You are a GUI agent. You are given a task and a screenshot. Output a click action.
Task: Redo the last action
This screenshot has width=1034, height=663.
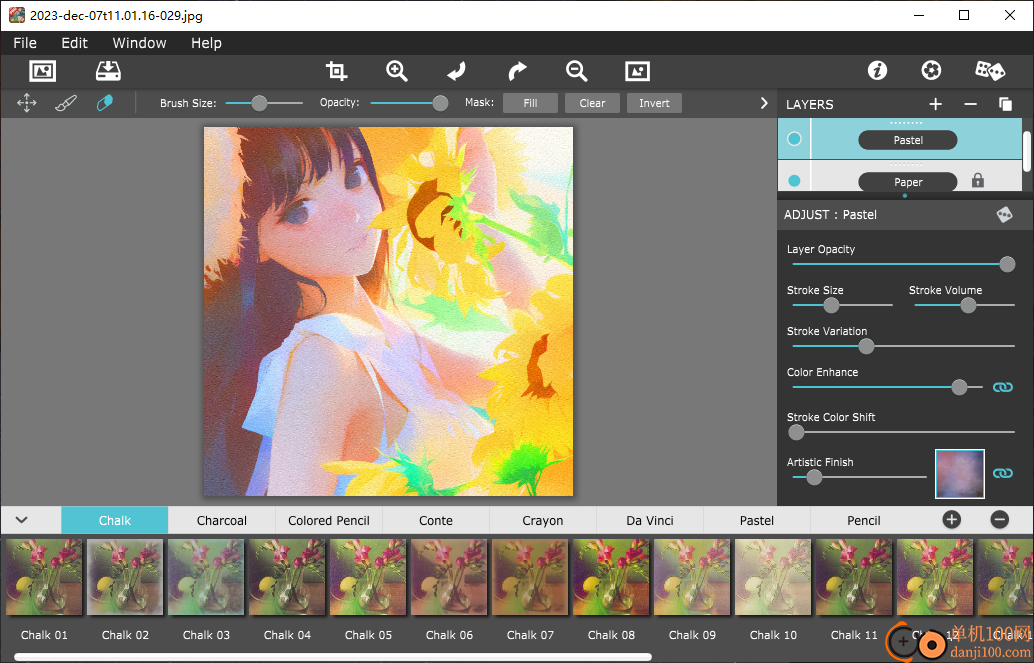pos(517,71)
